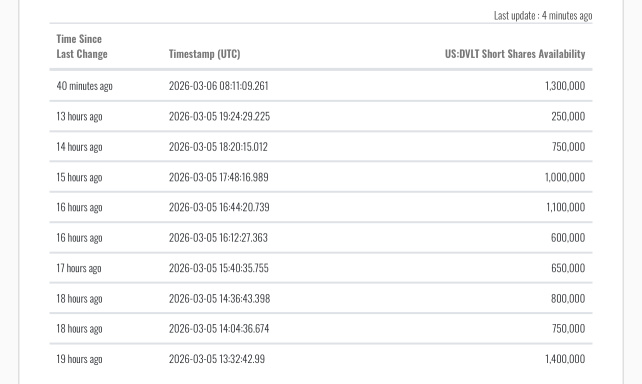The width and height of the screenshot is (642, 384).
Task: Click timestamp 2026-03-06 08:11:09.261
Action: (219, 86)
